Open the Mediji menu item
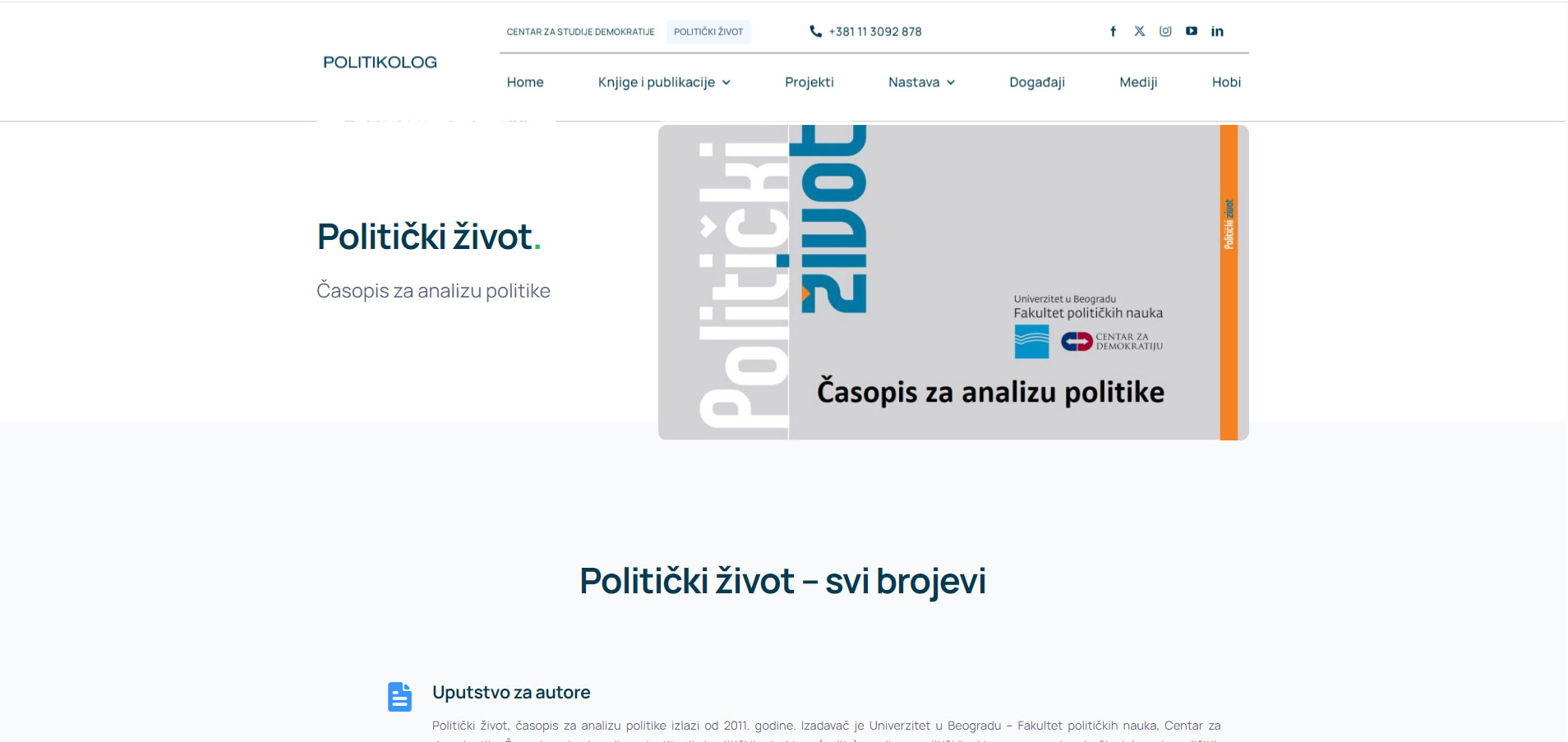The image size is (1568, 742). (1138, 82)
